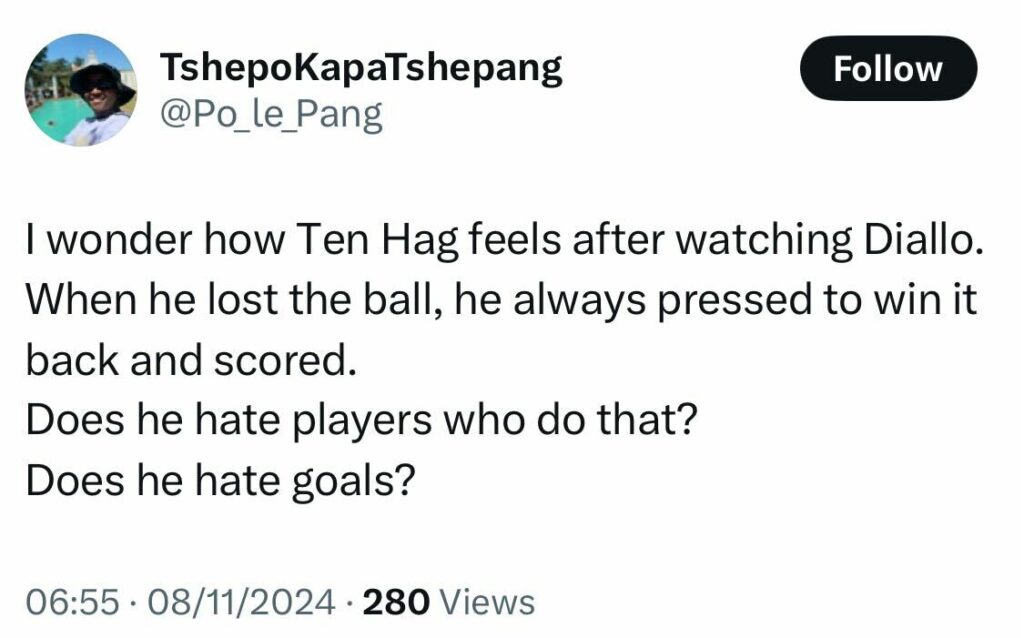Click the 280 view count number

396,602
